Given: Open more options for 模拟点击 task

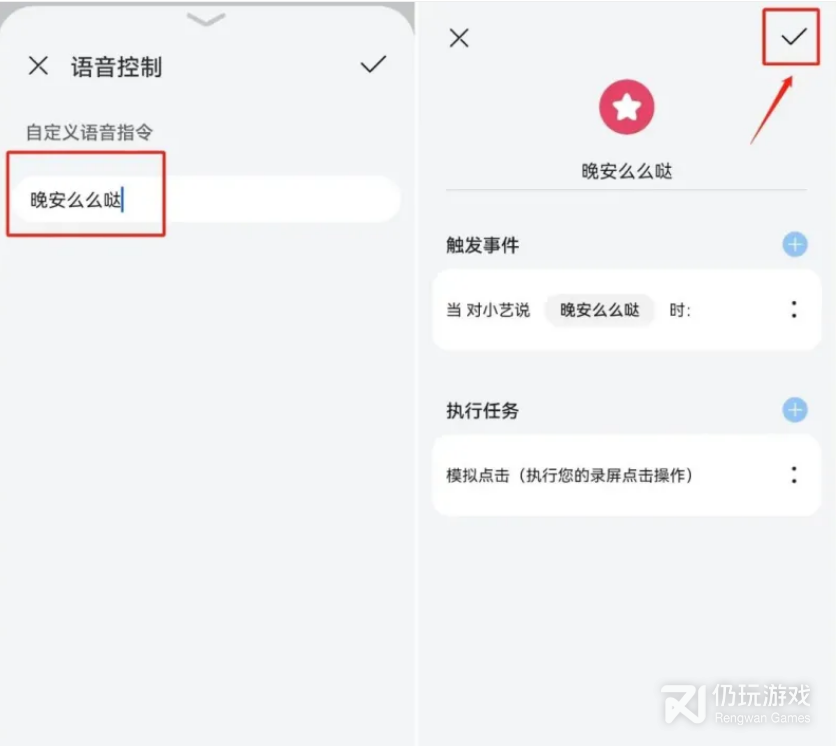Looking at the screenshot, I should (x=794, y=475).
